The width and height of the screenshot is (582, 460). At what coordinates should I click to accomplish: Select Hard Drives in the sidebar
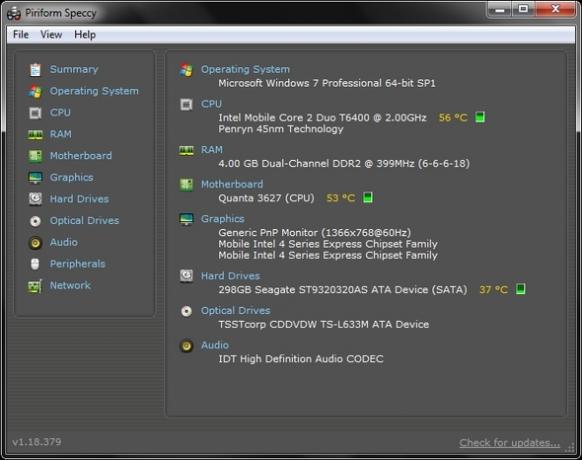coord(79,199)
